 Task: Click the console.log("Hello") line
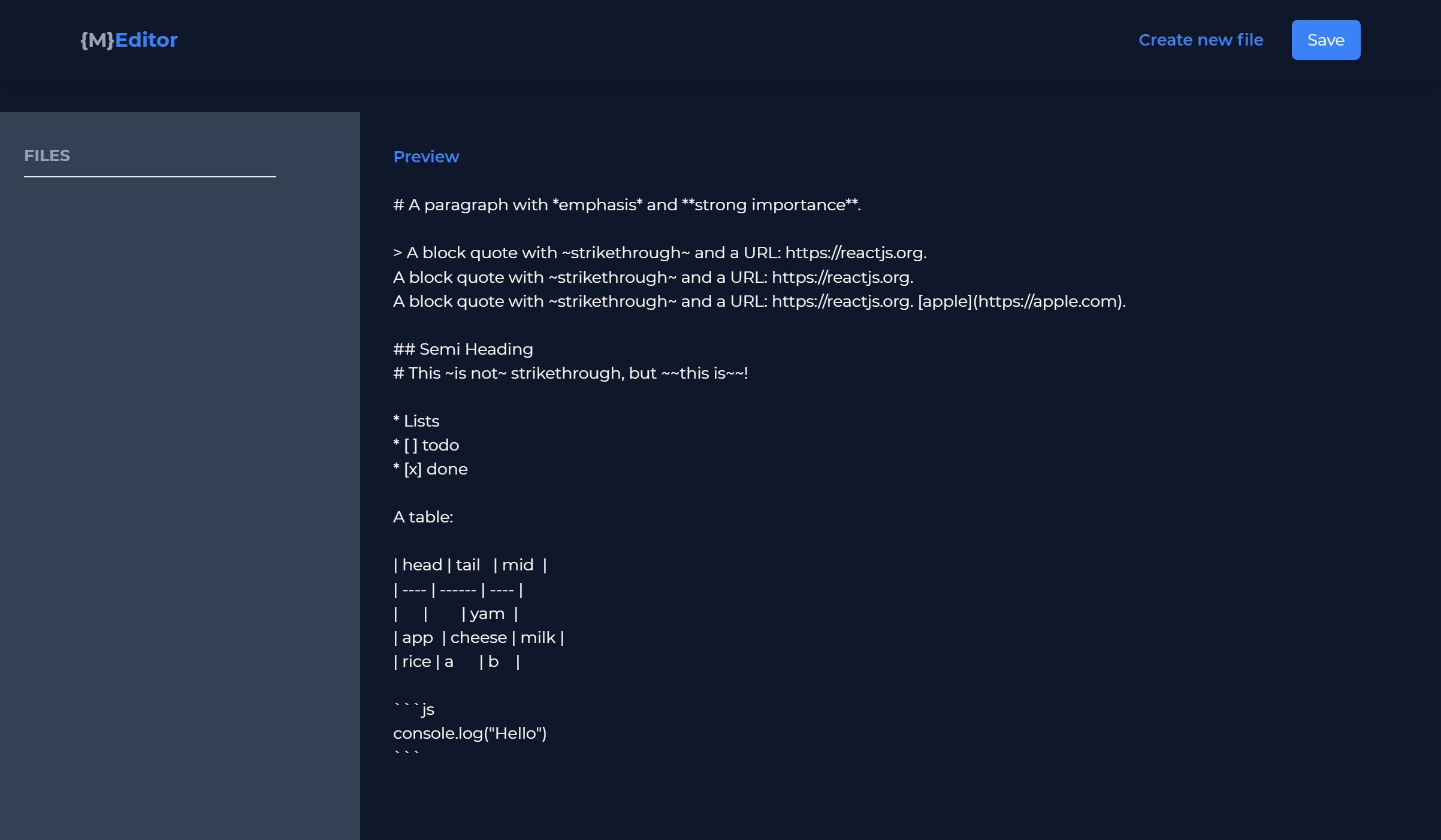point(470,733)
